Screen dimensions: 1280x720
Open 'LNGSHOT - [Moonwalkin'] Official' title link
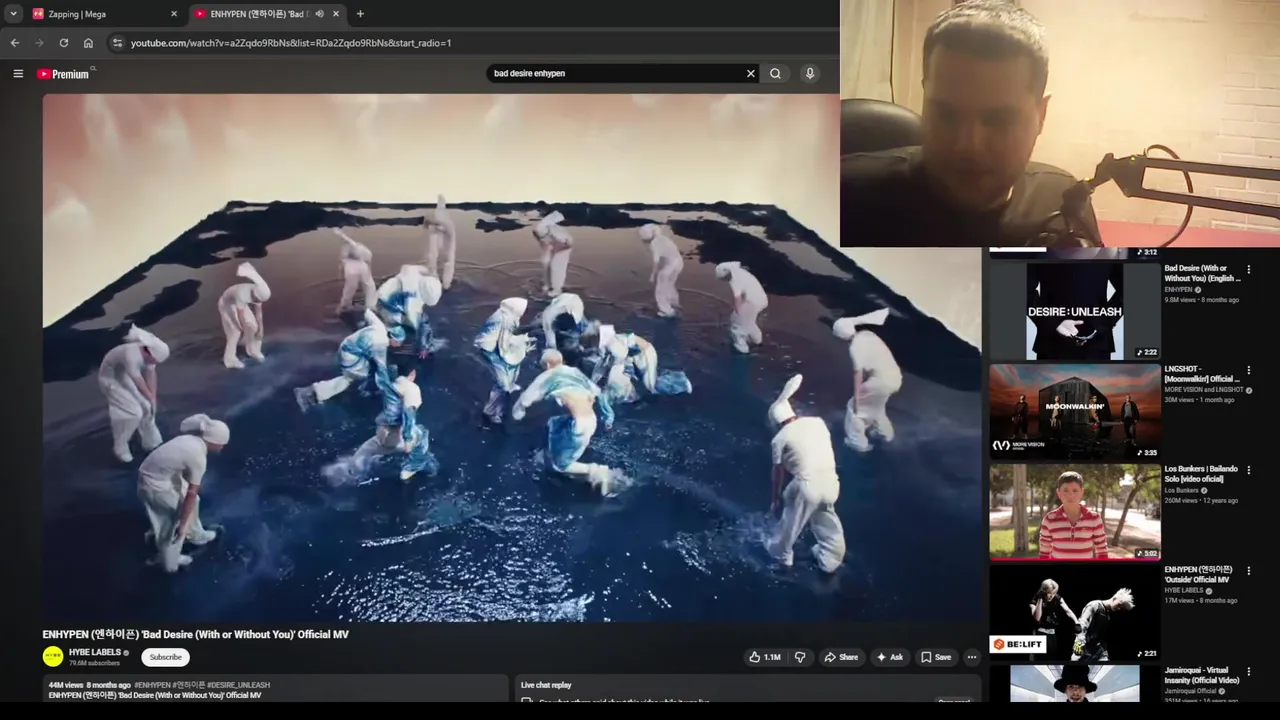pyautogui.click(x=1201, y=374)
